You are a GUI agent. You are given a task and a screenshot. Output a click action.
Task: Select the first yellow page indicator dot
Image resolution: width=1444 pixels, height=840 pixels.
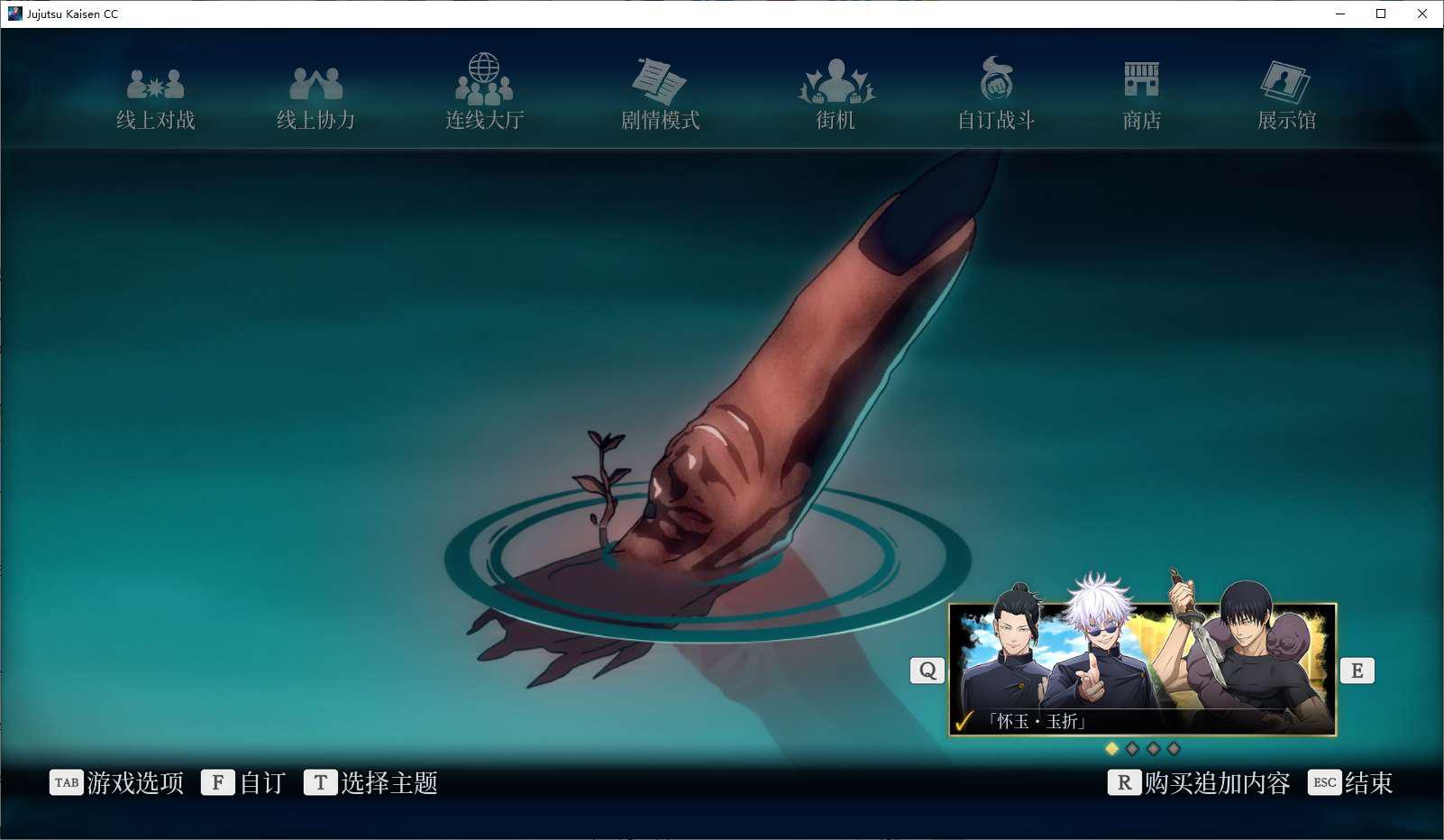coord(1111,748)
